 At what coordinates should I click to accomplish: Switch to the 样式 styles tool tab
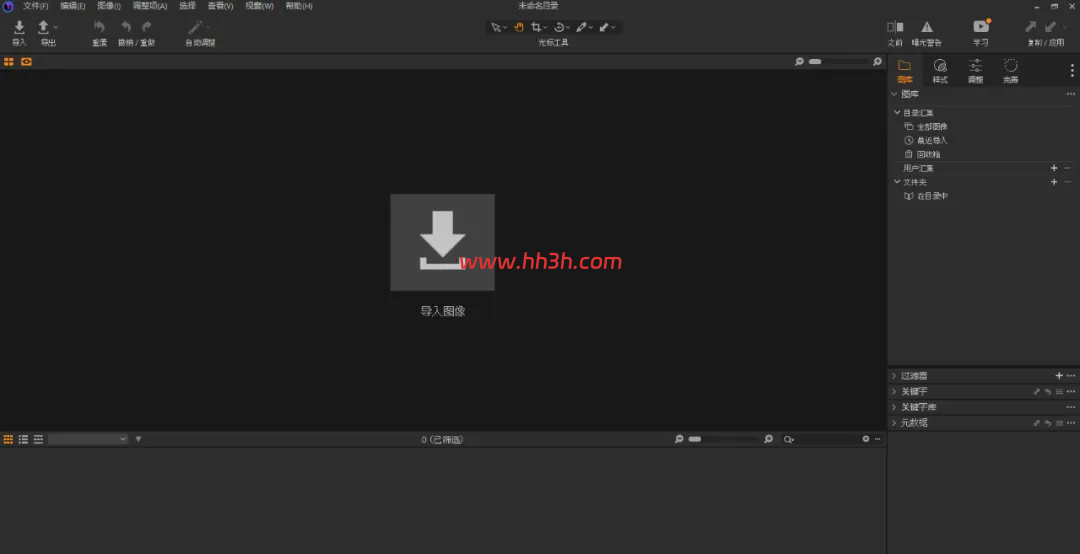point(939,71)
